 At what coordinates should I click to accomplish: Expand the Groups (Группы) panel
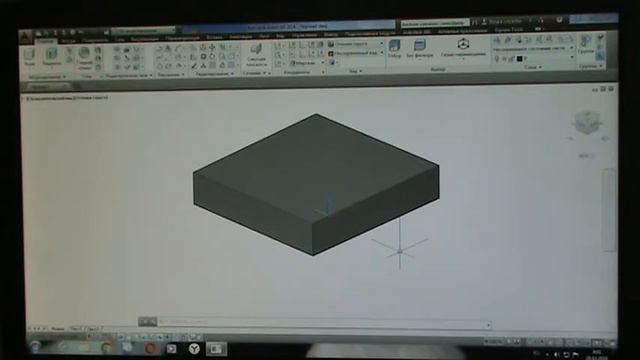591,66
